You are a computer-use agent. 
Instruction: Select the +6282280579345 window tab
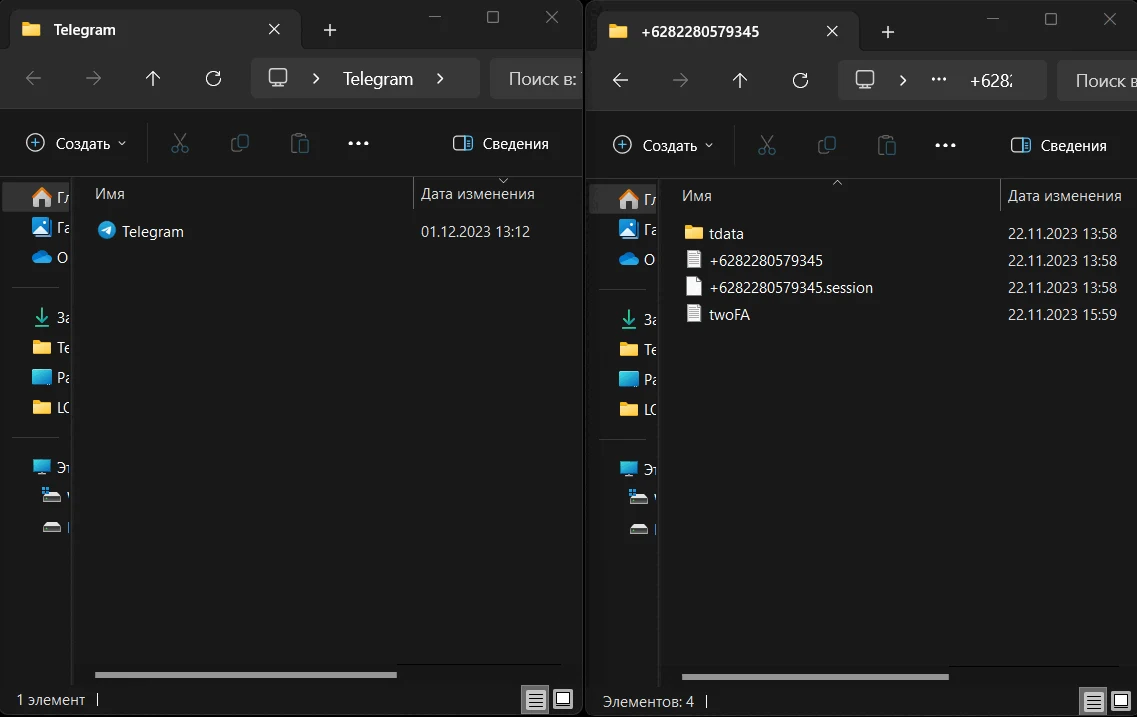[727, 32]
